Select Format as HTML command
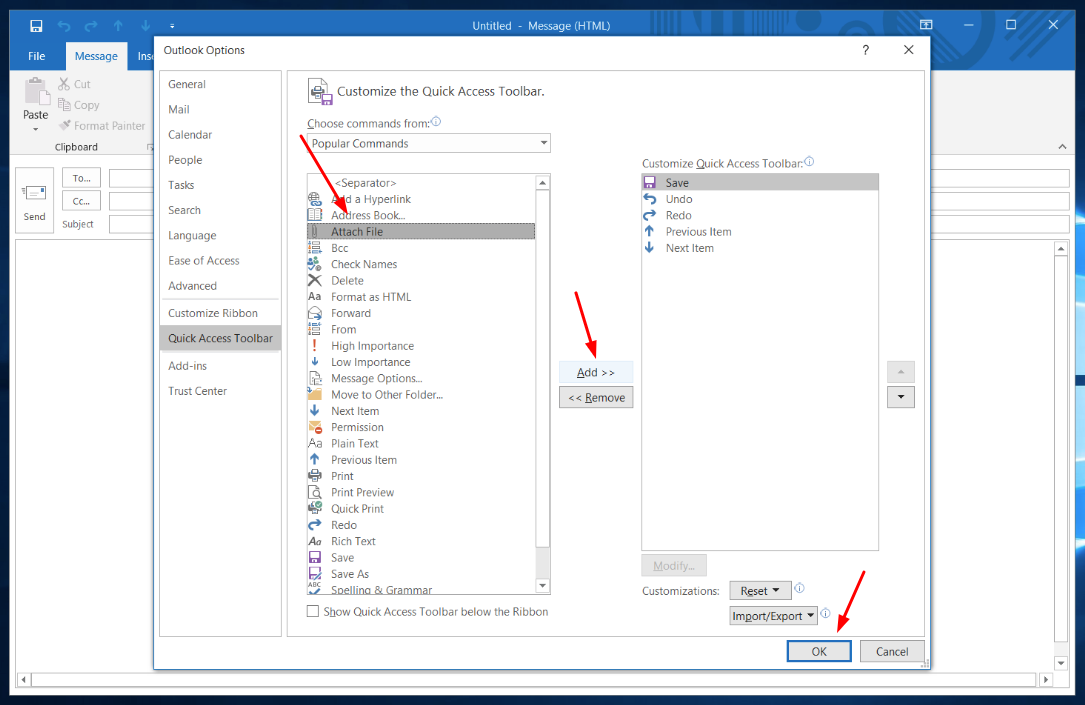The height and width of the screenshot is (705, 1085). point(421,297)
